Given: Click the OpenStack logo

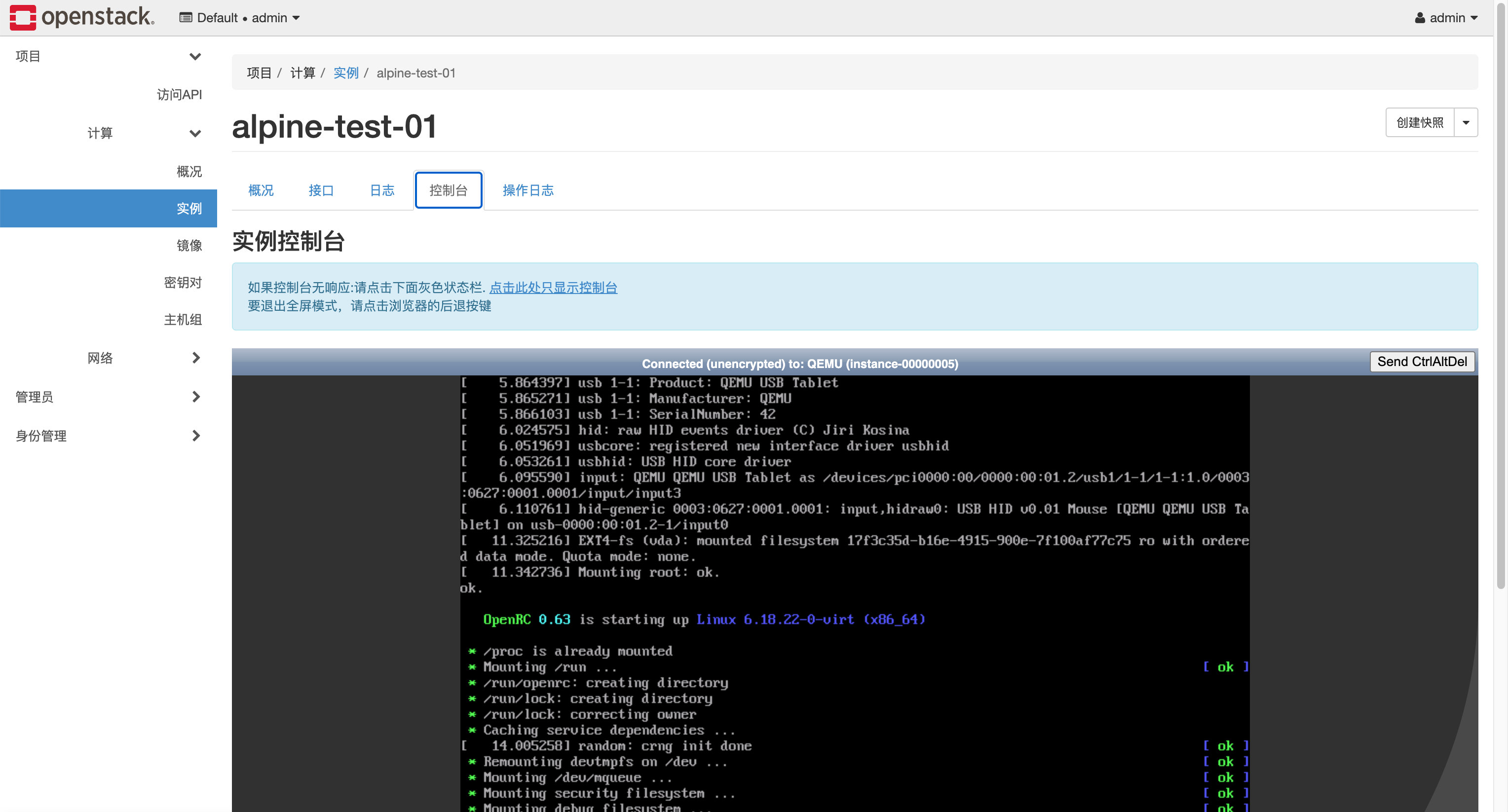Looking at the screenshot, I should 82,17.
